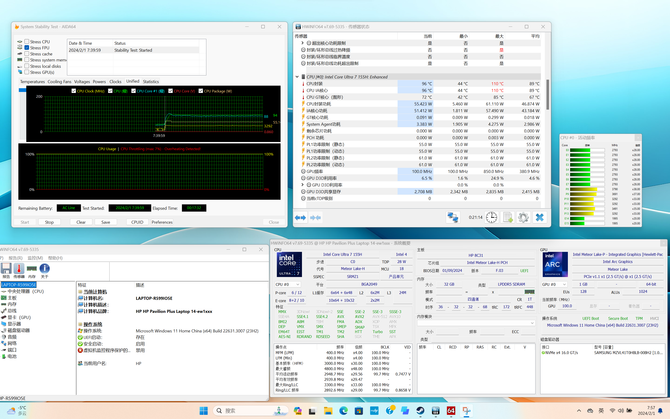Open Windows Start button on taskbar
This screenshot has width=670, height=419.
tap(204, 411)
